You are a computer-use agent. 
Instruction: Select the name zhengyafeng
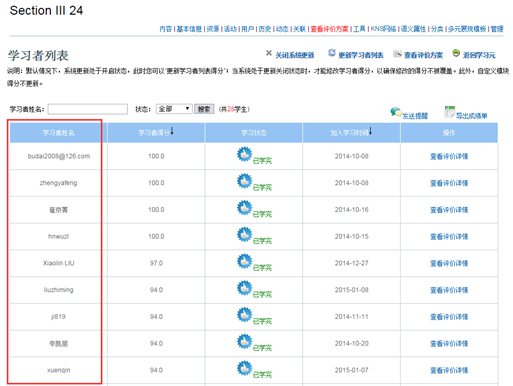click(58, 183)
